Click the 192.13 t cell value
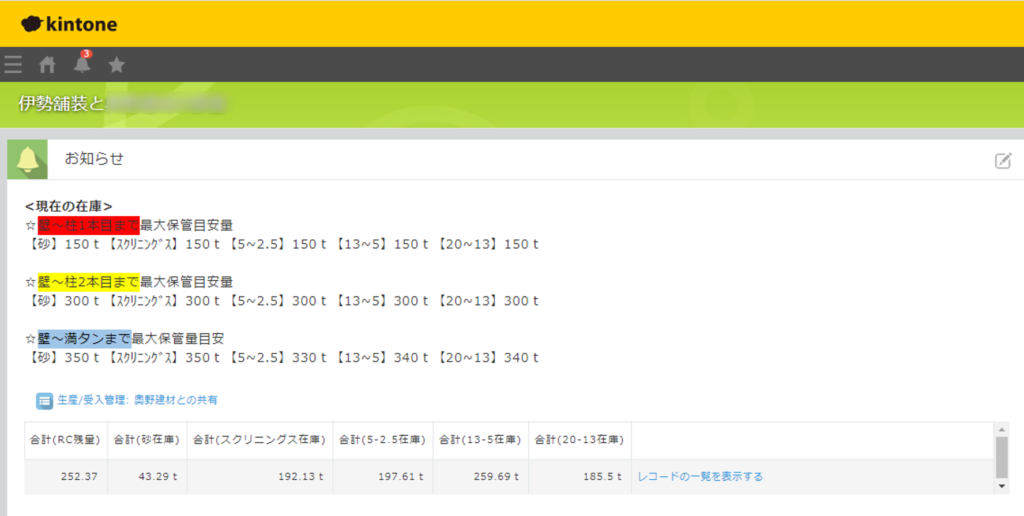 (x=300, y=476)
